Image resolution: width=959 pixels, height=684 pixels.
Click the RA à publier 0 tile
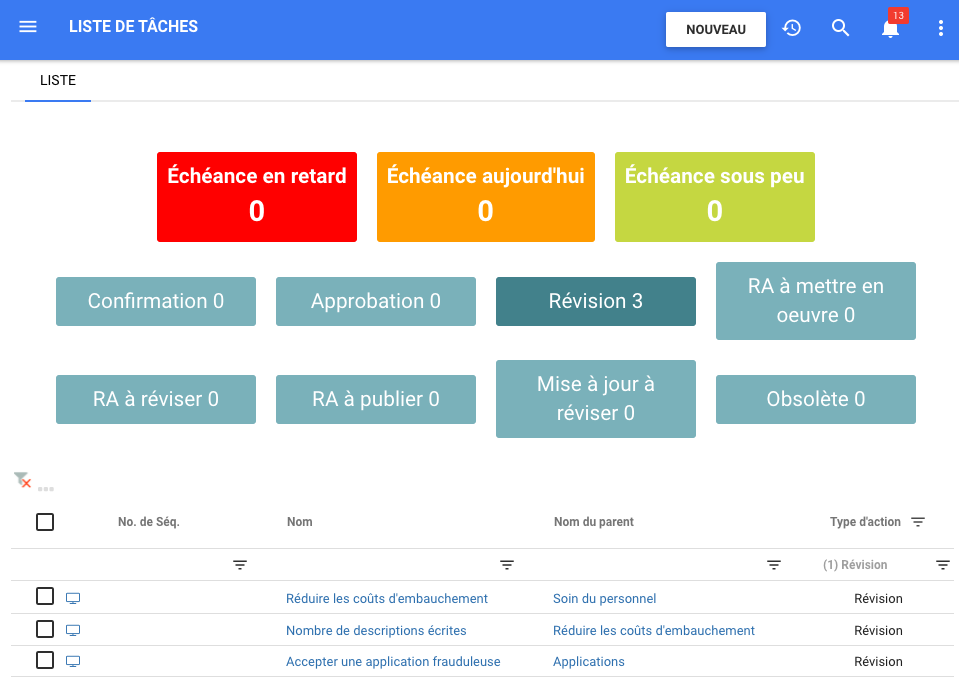[x=376, y=399]
